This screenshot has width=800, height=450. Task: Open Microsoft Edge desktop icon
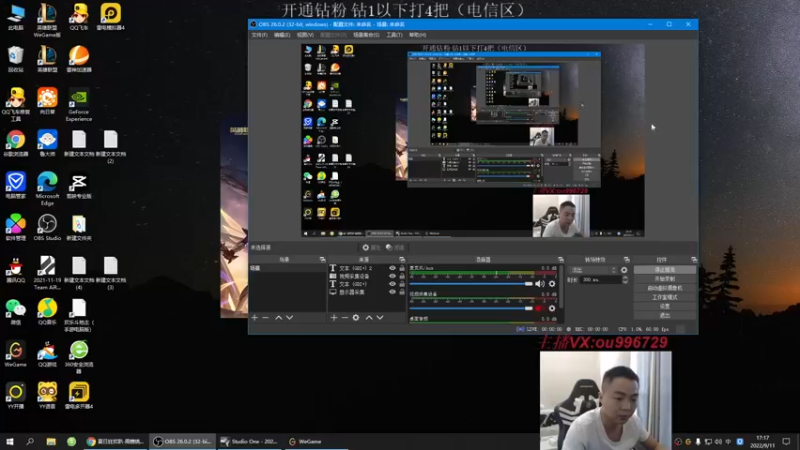(x=47, y=189)
